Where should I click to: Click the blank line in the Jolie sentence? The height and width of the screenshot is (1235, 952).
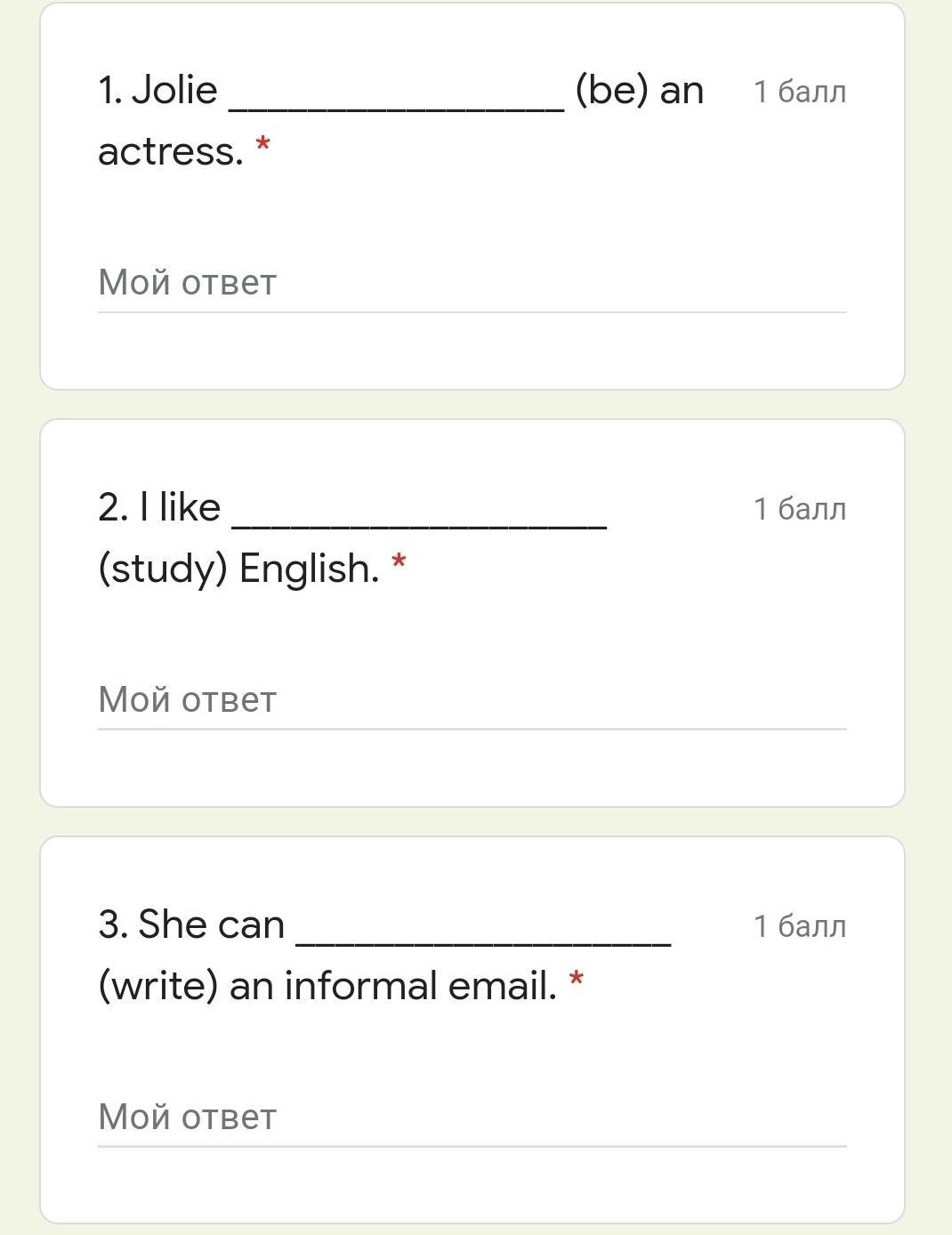[x=397, y=107]
